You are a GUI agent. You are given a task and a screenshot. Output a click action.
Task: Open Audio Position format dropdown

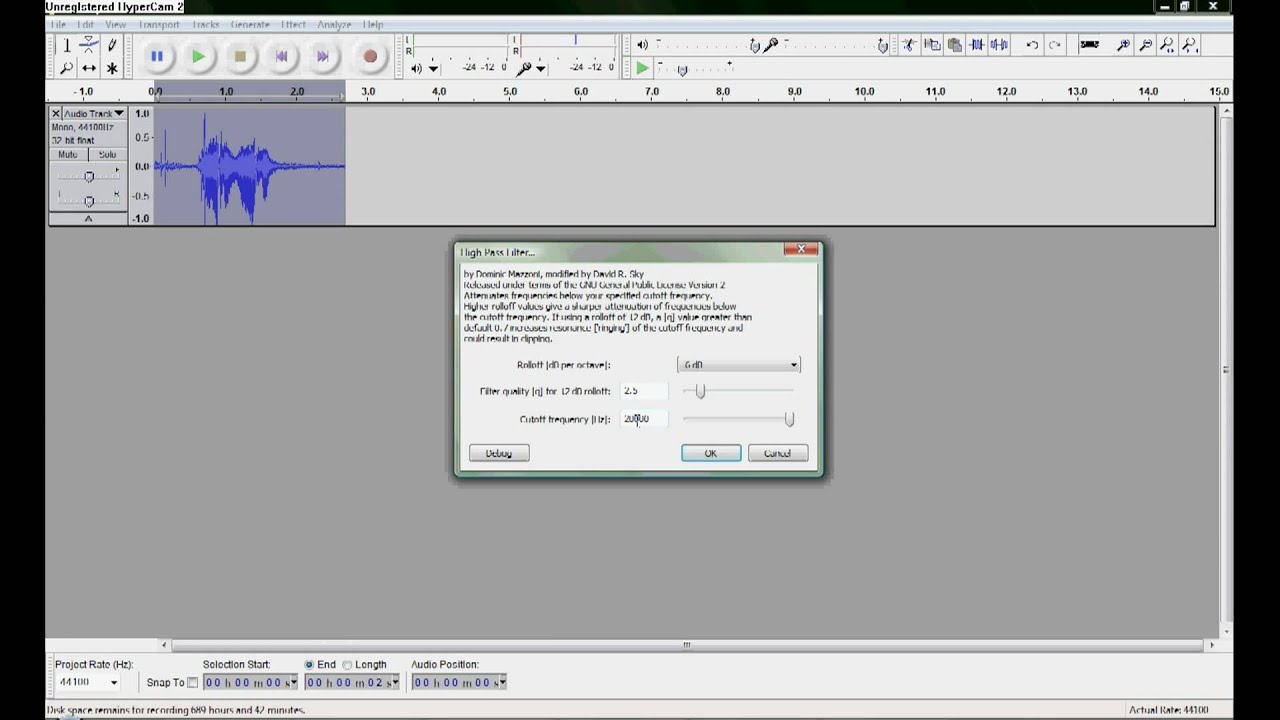point(502,683)
